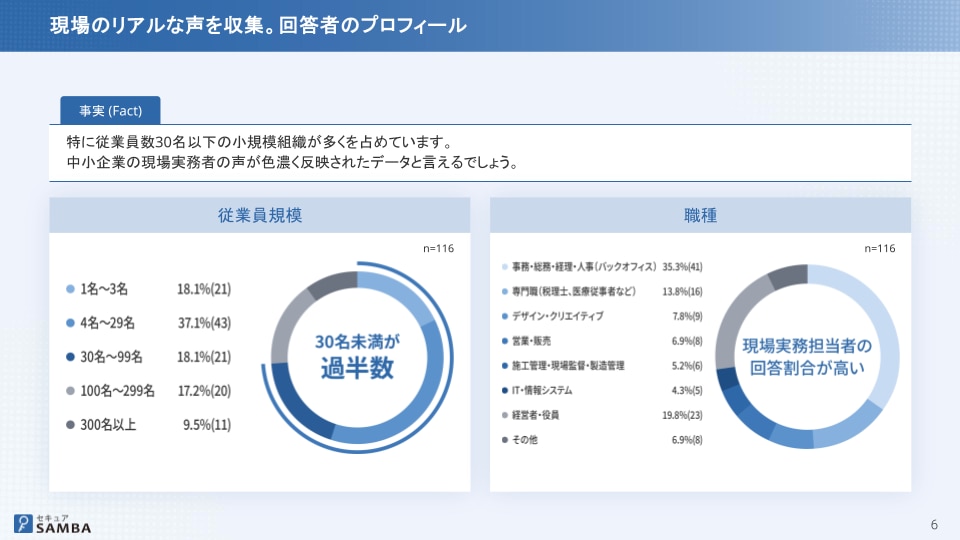This screenshot has height=540, width=960.
Task: Click the 300名以上 legend dot
Action: 70,425
